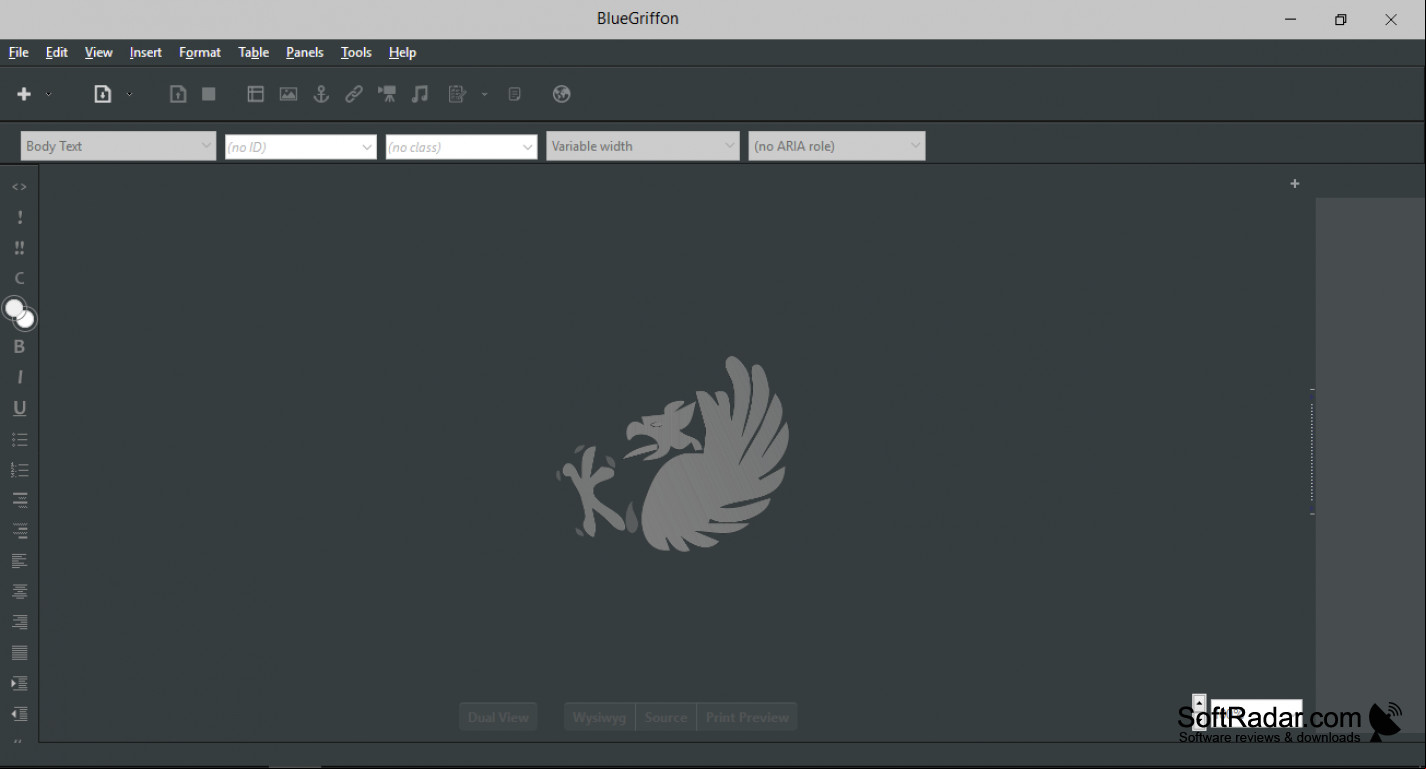The width and height of the screenshot is (1426, 769).
Task: Click the definition description icon in sidebar
Action: pyautogui.click(x=19, y=531)
